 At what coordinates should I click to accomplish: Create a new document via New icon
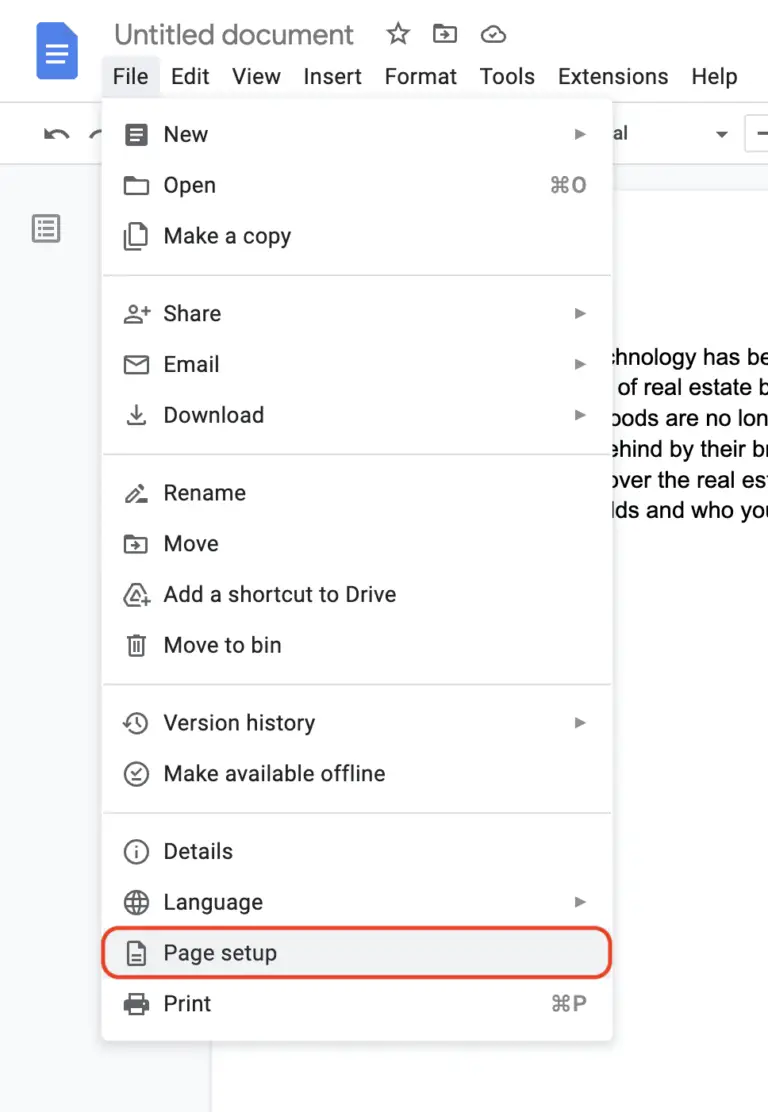point(136,134)
